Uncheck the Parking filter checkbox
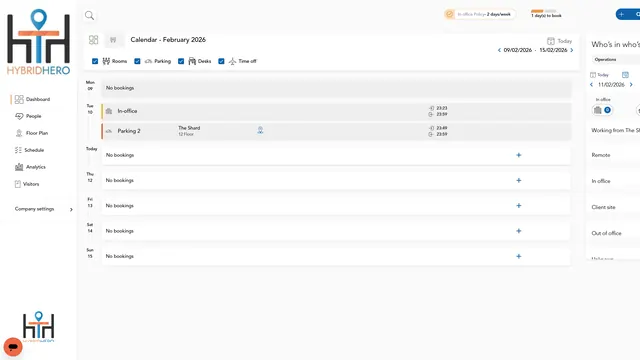Screen dimensions: 640x360 137,61
